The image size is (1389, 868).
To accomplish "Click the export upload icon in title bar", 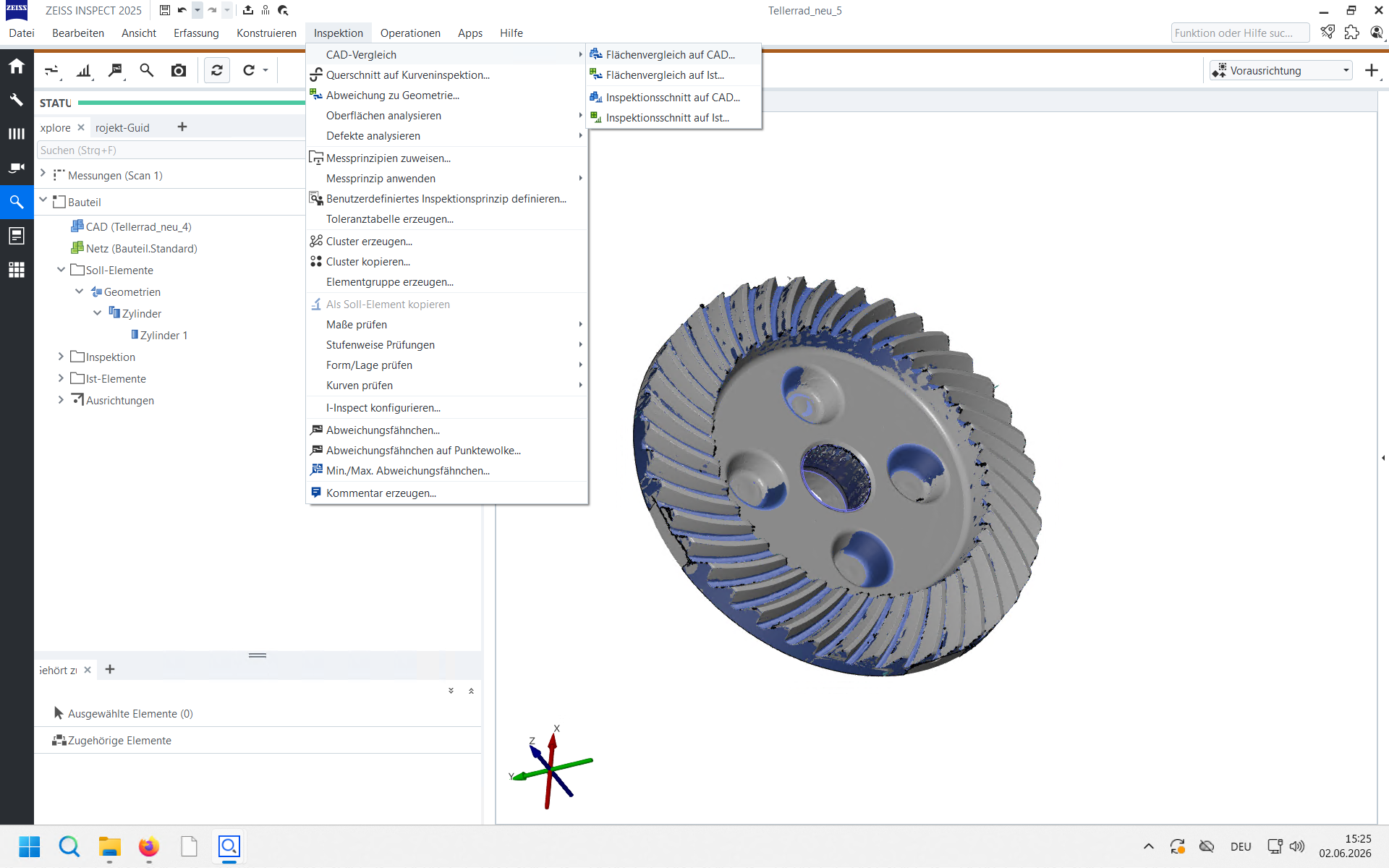I will (248, 10).
